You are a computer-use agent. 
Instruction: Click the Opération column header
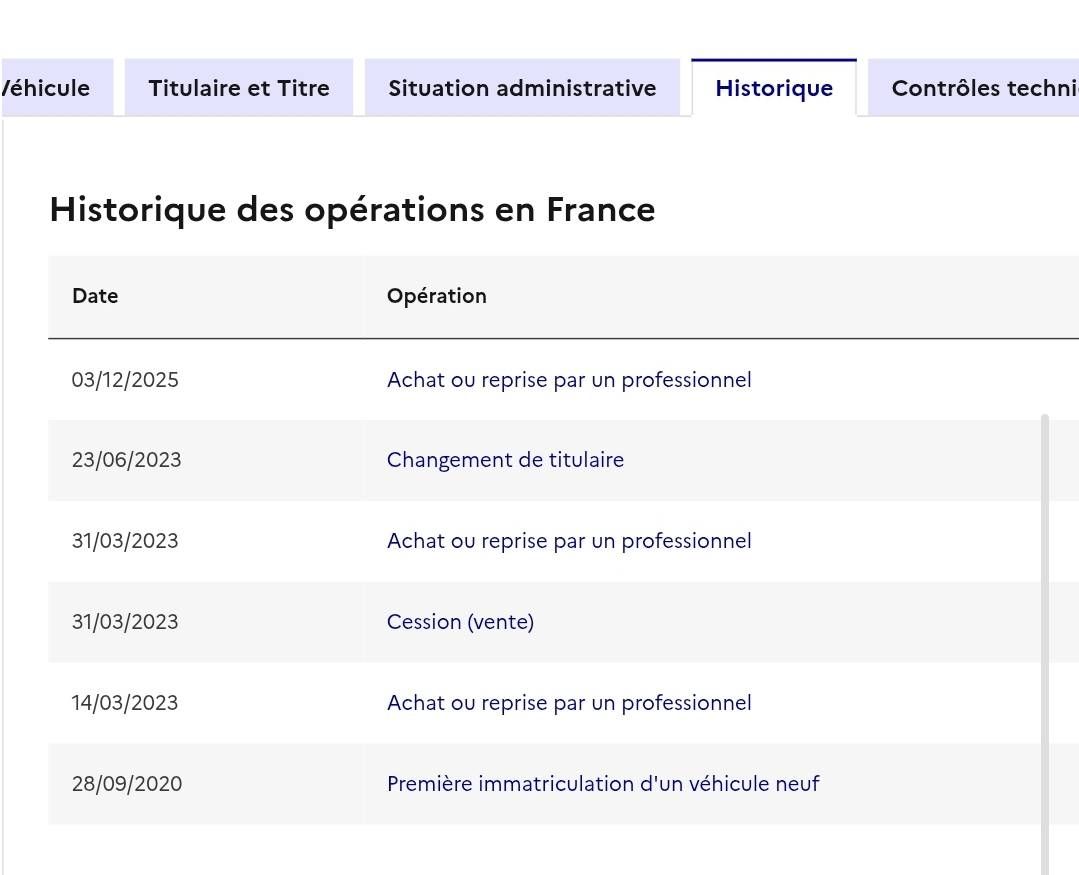click(436, 296)
